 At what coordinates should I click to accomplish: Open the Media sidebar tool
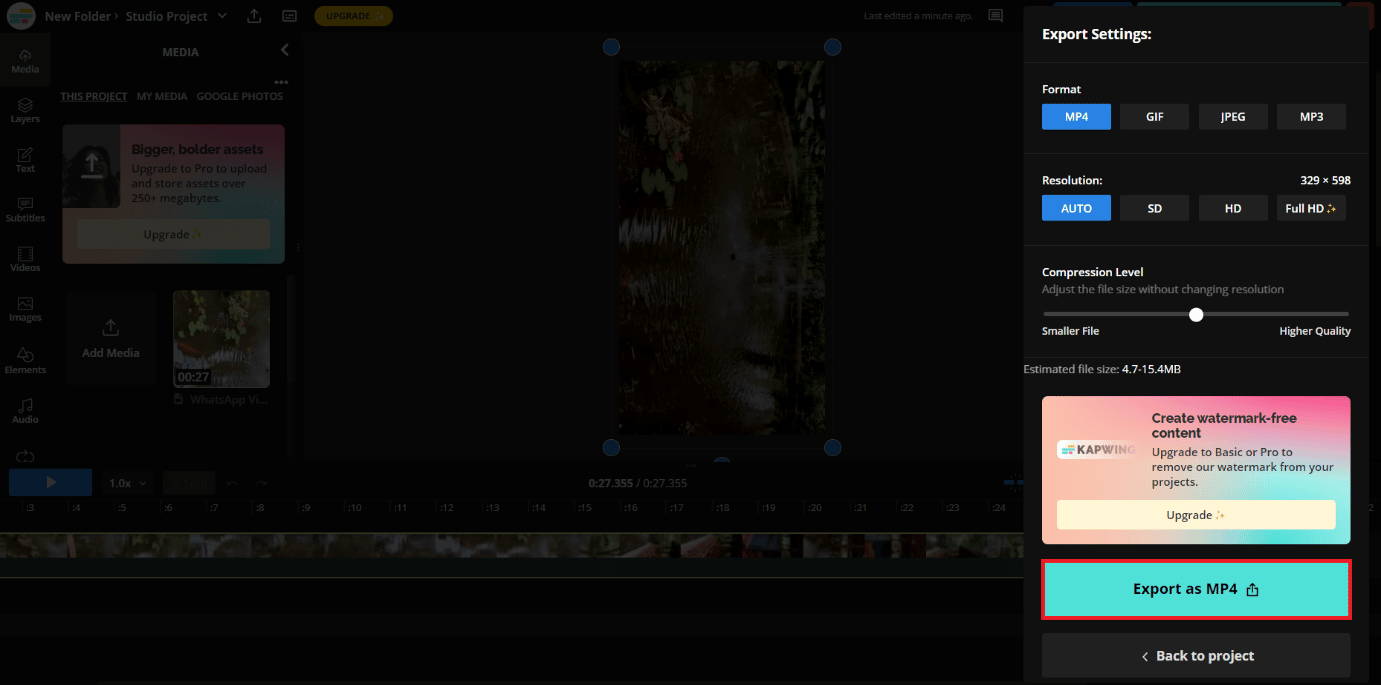tap(25, 60)
